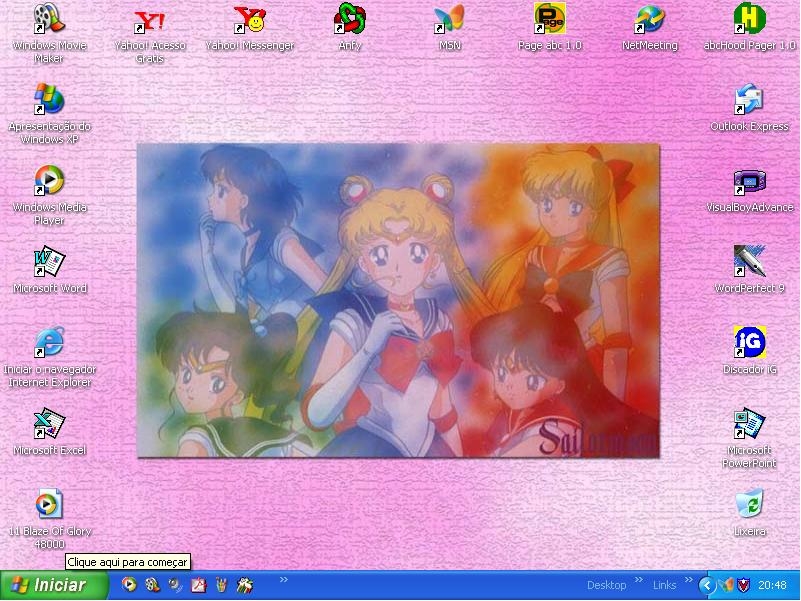Launch Discador iG desktop icon
This screenshot has height=601, width=801.
(749, 342)
